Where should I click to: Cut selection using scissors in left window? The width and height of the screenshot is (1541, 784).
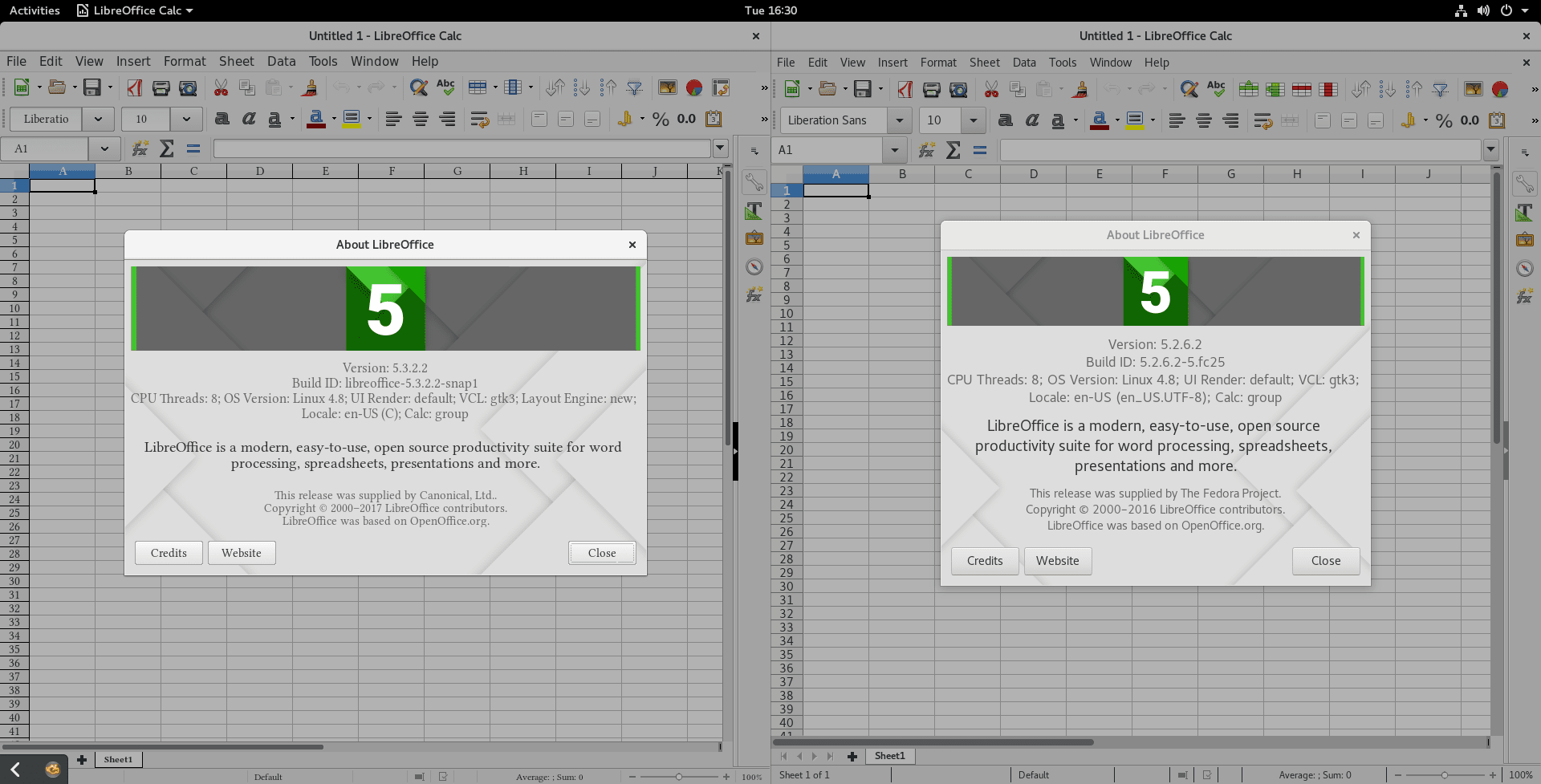click(222, 87)
